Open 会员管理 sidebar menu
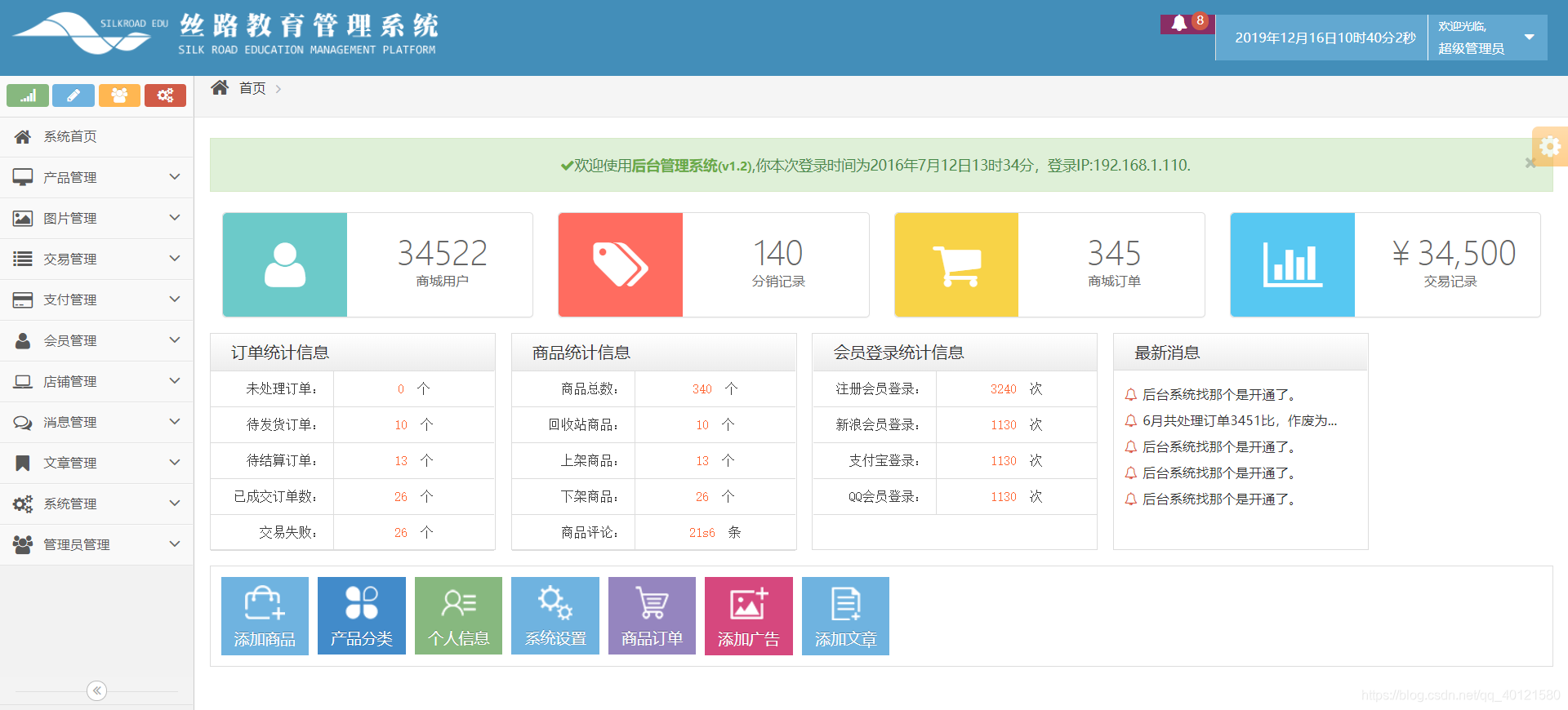1568x710 pixels. 96,341
